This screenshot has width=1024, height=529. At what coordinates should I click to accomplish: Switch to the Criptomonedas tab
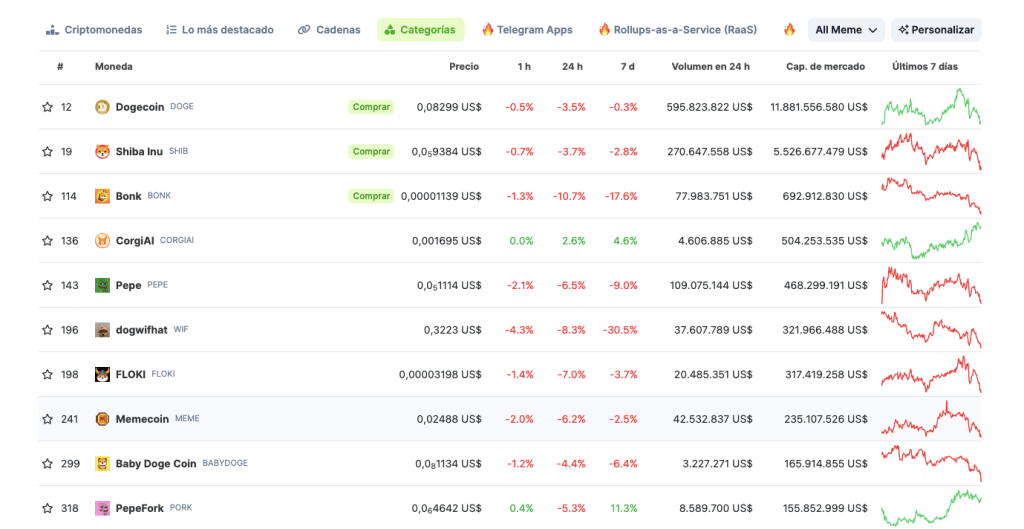pos(94,30)
